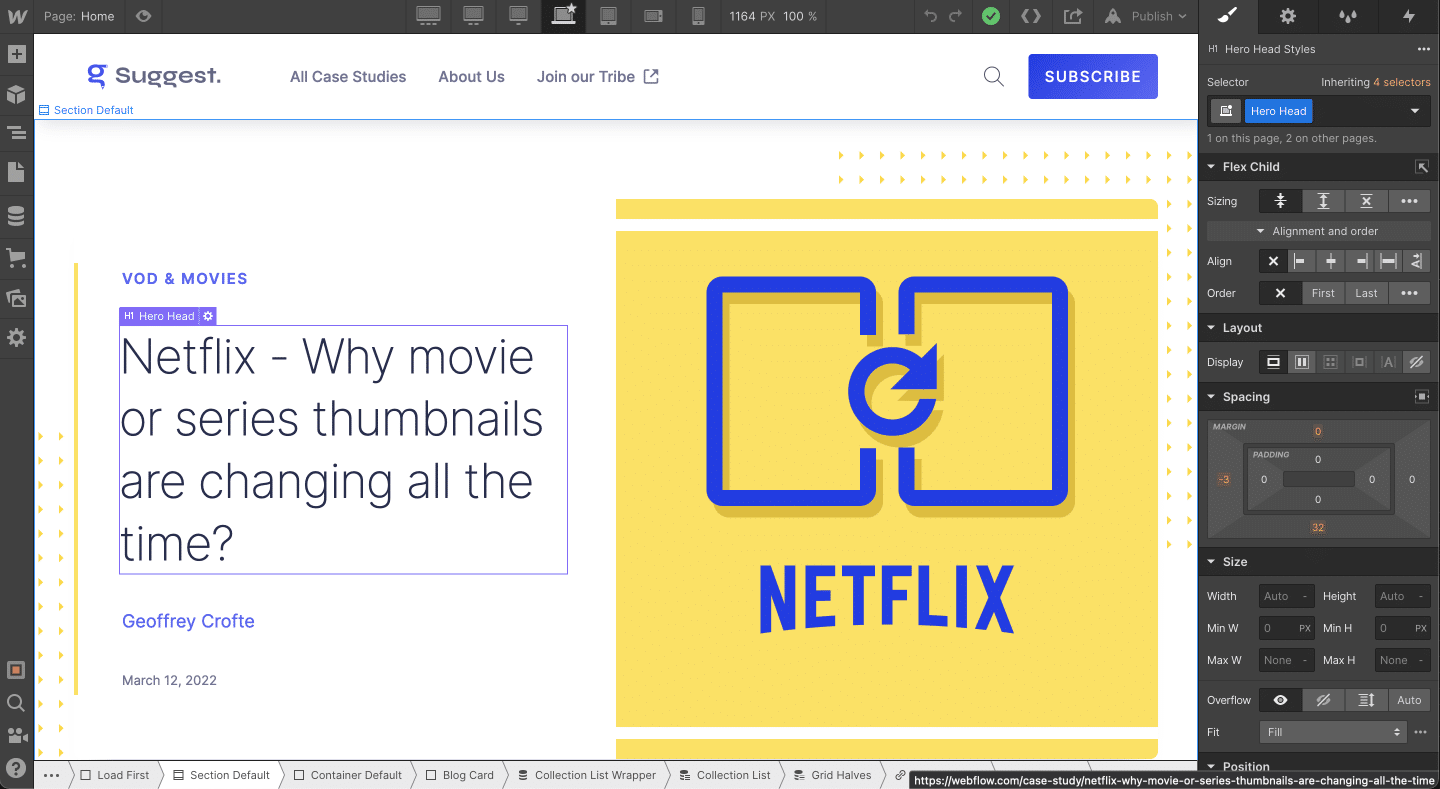Set Align self to stretch

point(1388,261)
